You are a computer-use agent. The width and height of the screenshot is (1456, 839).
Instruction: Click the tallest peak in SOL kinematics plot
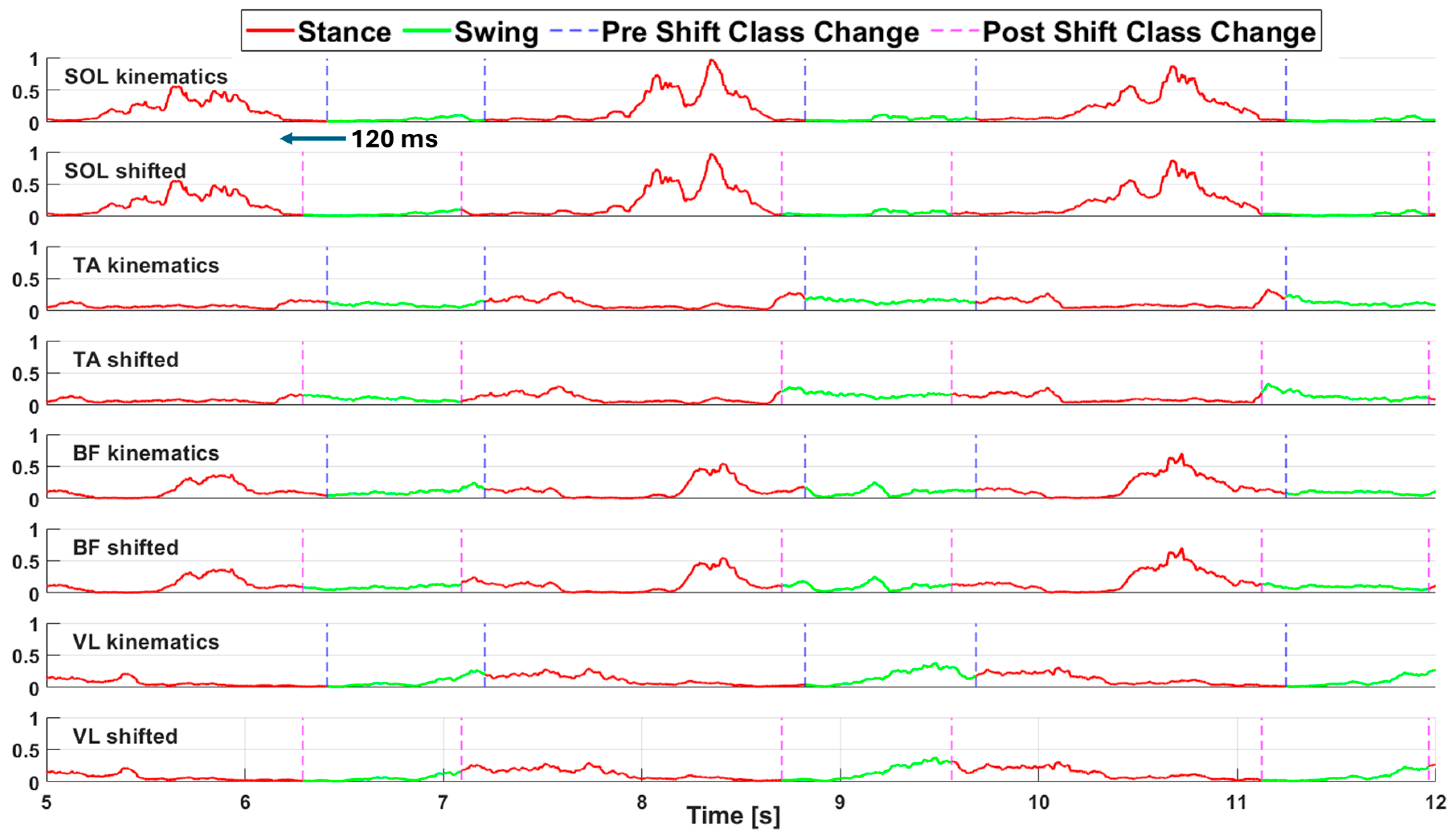coord(712,61)
